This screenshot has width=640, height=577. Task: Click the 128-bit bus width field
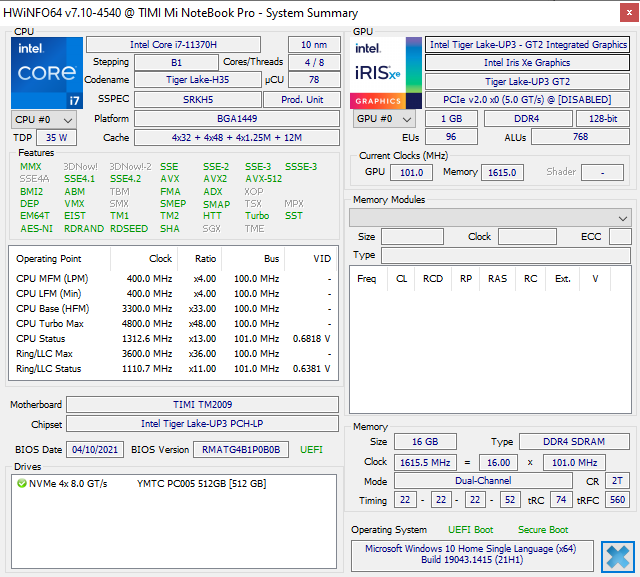point(603,119)
